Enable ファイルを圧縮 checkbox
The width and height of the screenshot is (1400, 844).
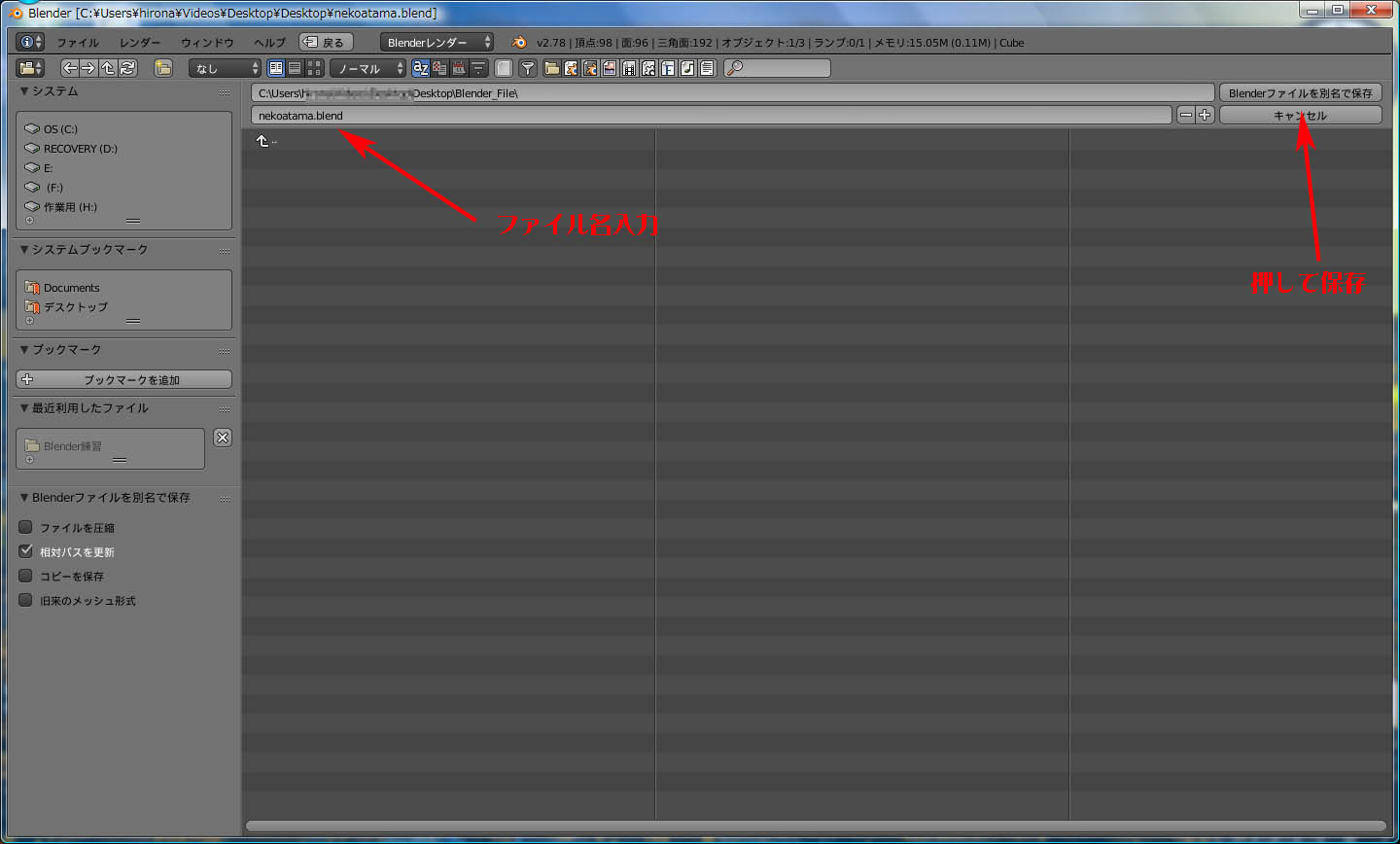coord(26,527)
